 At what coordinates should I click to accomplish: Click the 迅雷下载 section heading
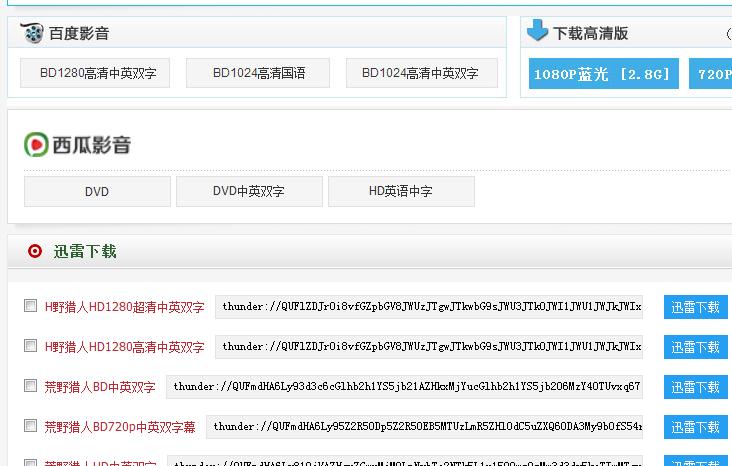tap(84, 252)
